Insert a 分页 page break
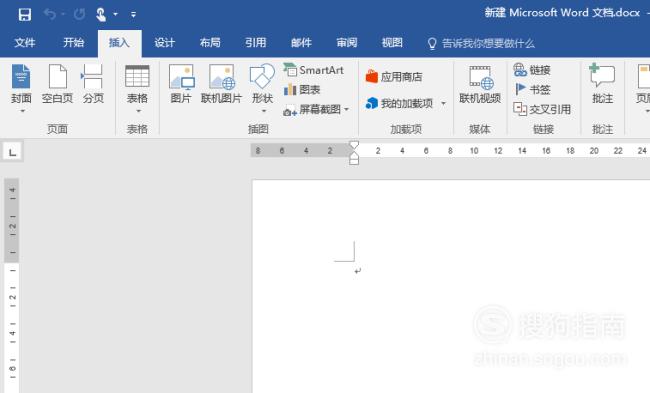650x393 pixels. [x=93, y=83]
